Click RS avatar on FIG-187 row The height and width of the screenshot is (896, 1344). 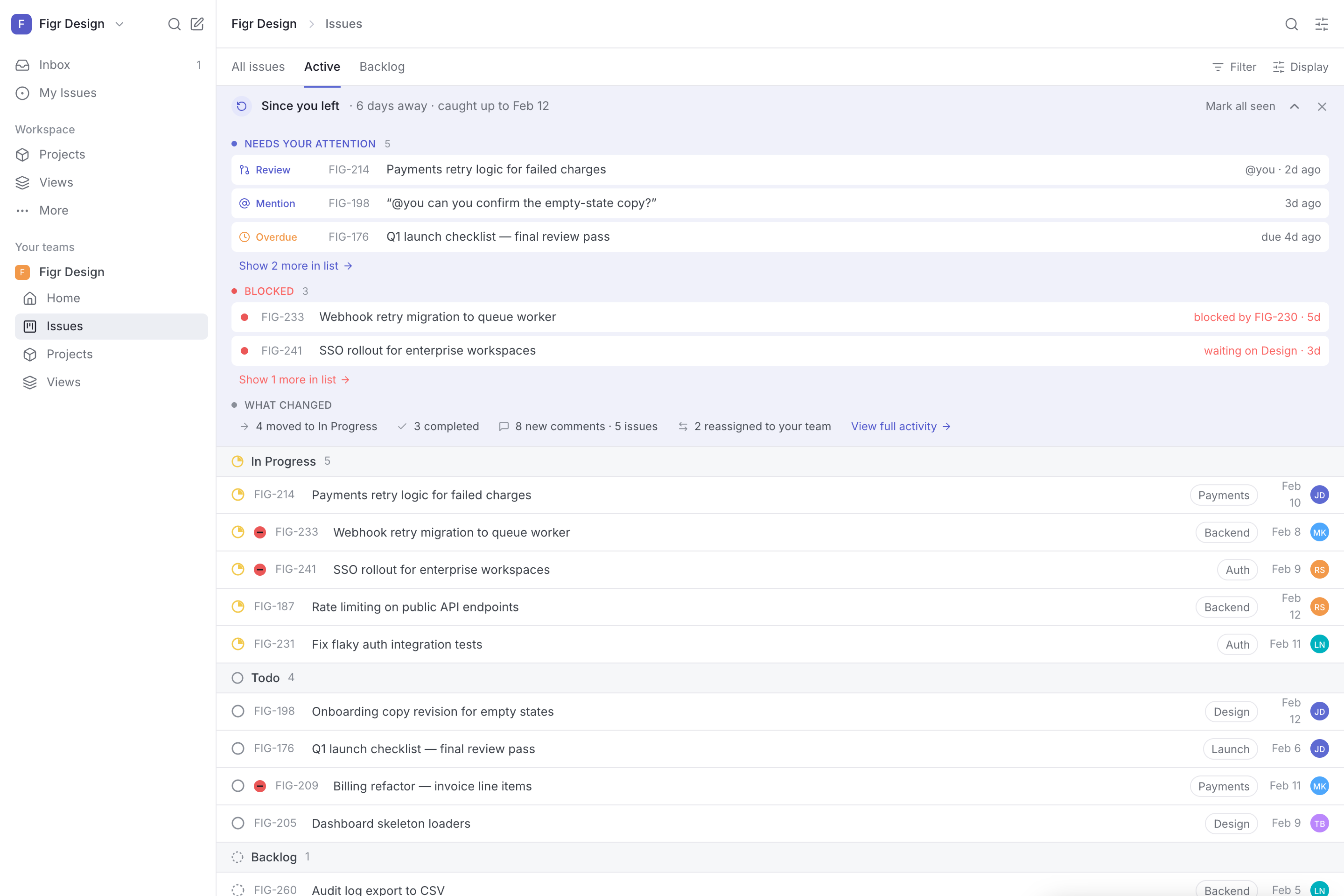1319,607
